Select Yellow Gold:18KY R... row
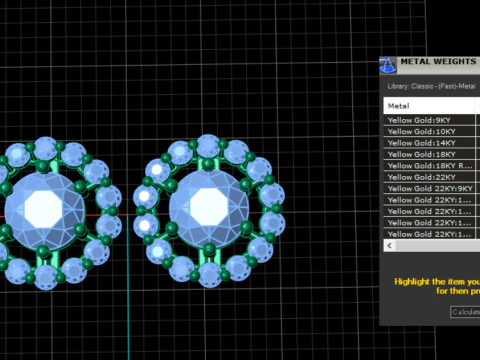The image size is (480, 360). 429,166
